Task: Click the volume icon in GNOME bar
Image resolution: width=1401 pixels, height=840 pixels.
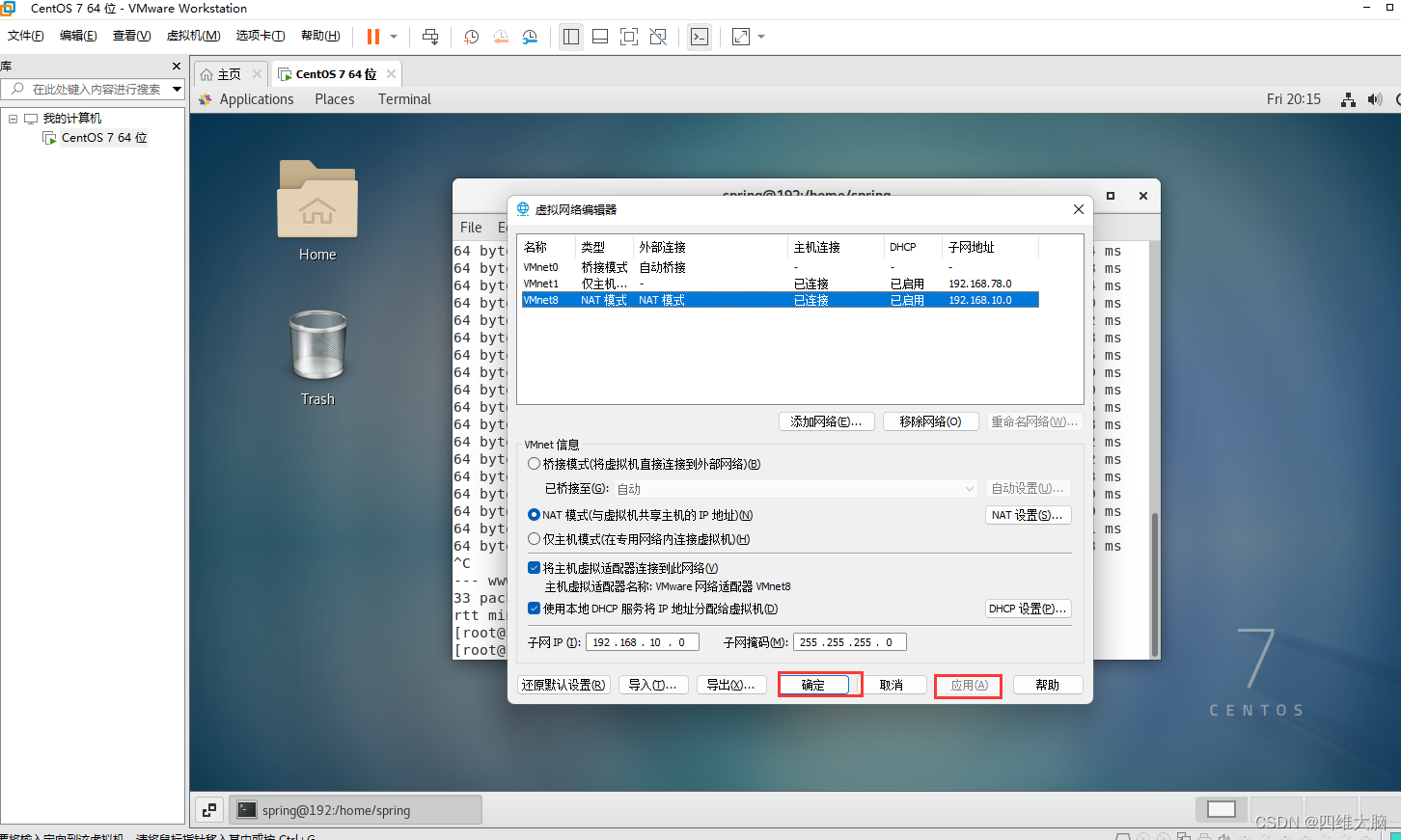Action: (x=1375, y=99)
